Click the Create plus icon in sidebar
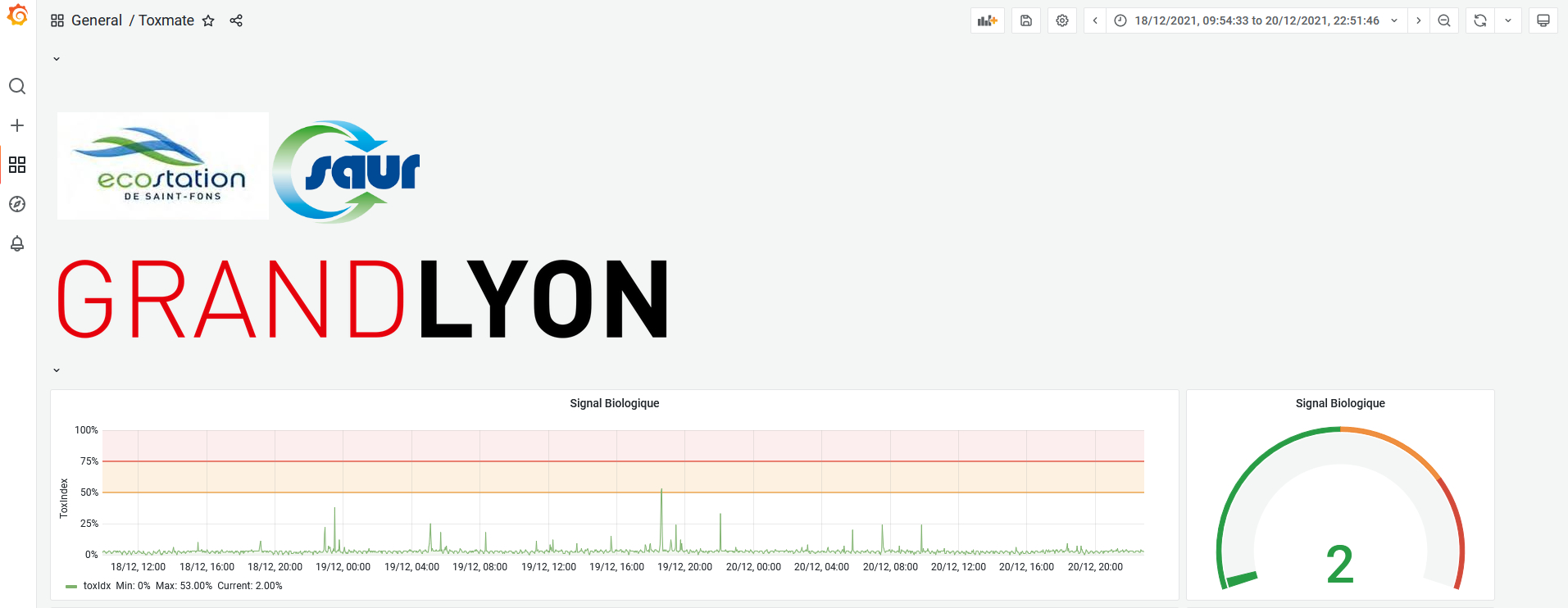This screenshot has width=1568, height=608. (17, 125)
